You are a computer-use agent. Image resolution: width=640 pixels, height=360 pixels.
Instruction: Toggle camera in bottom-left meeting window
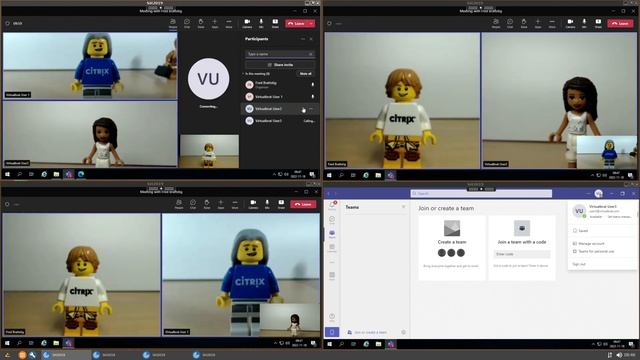tap(253, 204)
